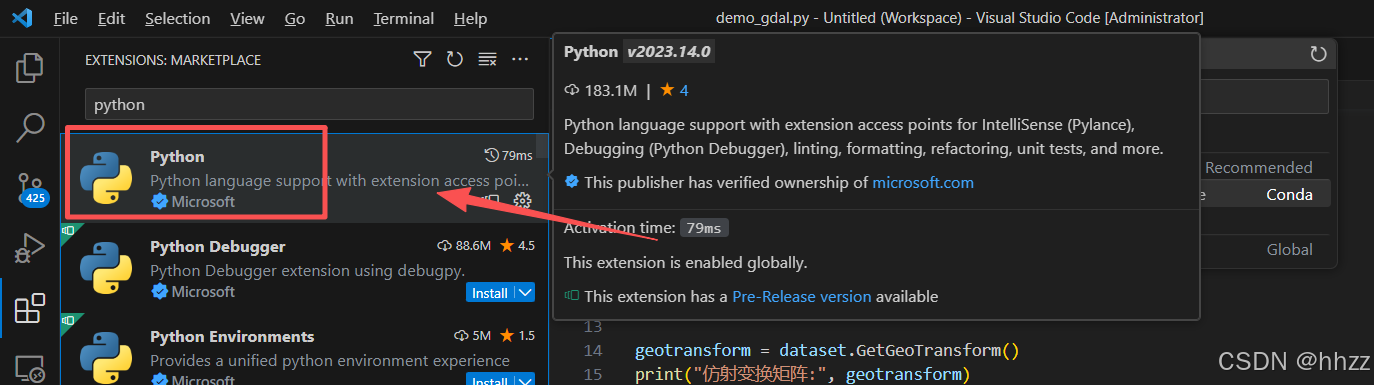Click the Python extension logo thumbnail
Image resolution: width=1374 pixels, height=385 pixels.
point(105,179)
